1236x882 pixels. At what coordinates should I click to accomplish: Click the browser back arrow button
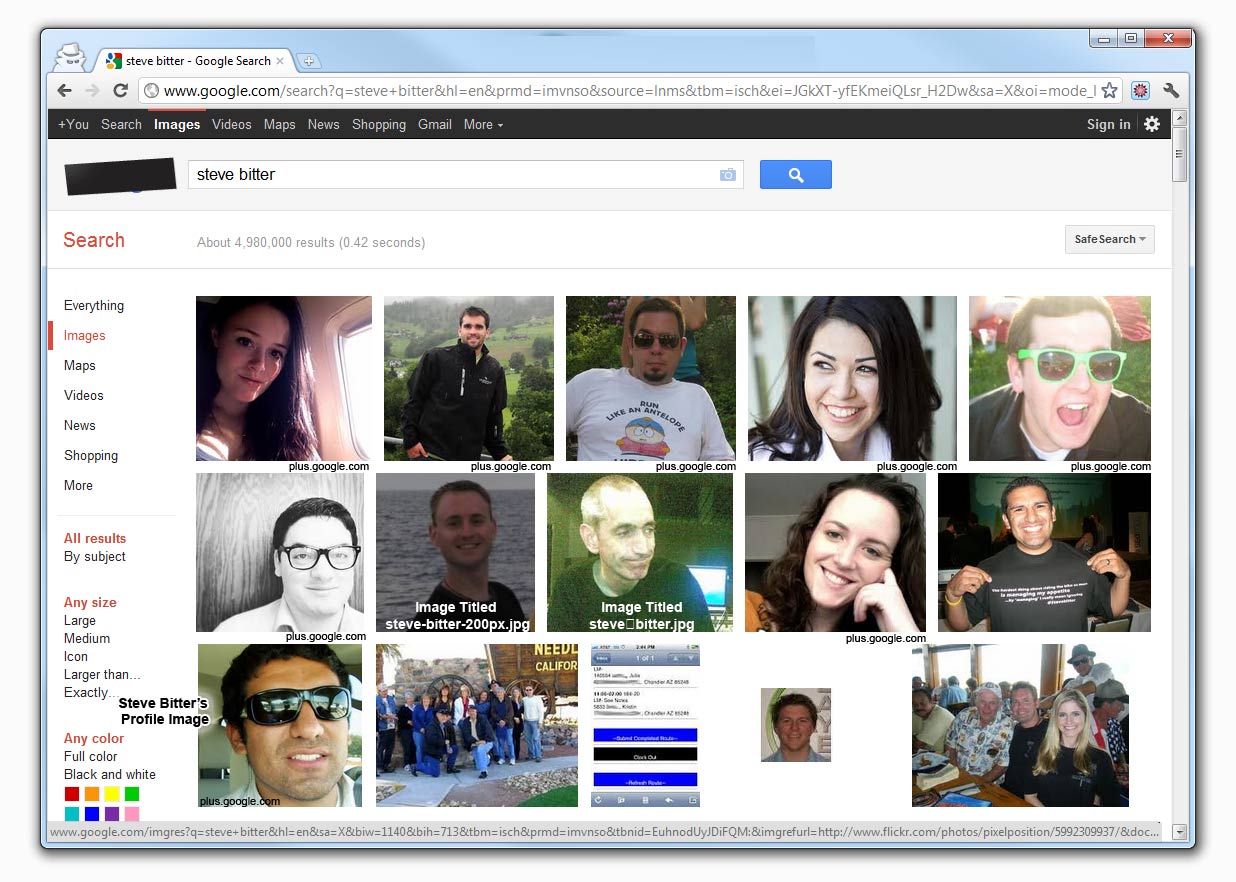click(x=64, y=91)
